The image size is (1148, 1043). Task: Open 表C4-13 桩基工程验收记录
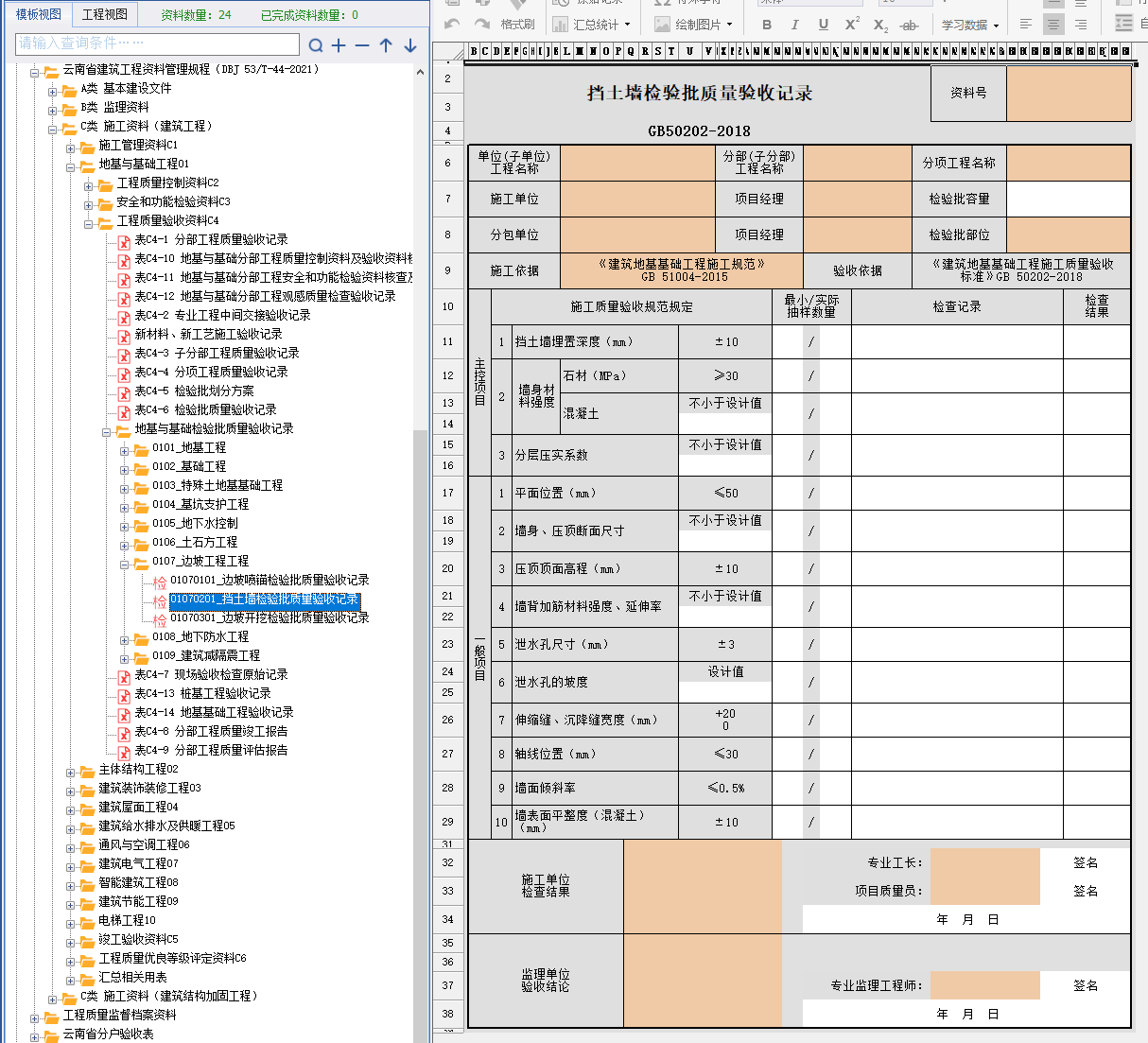[x=202, y=693]
